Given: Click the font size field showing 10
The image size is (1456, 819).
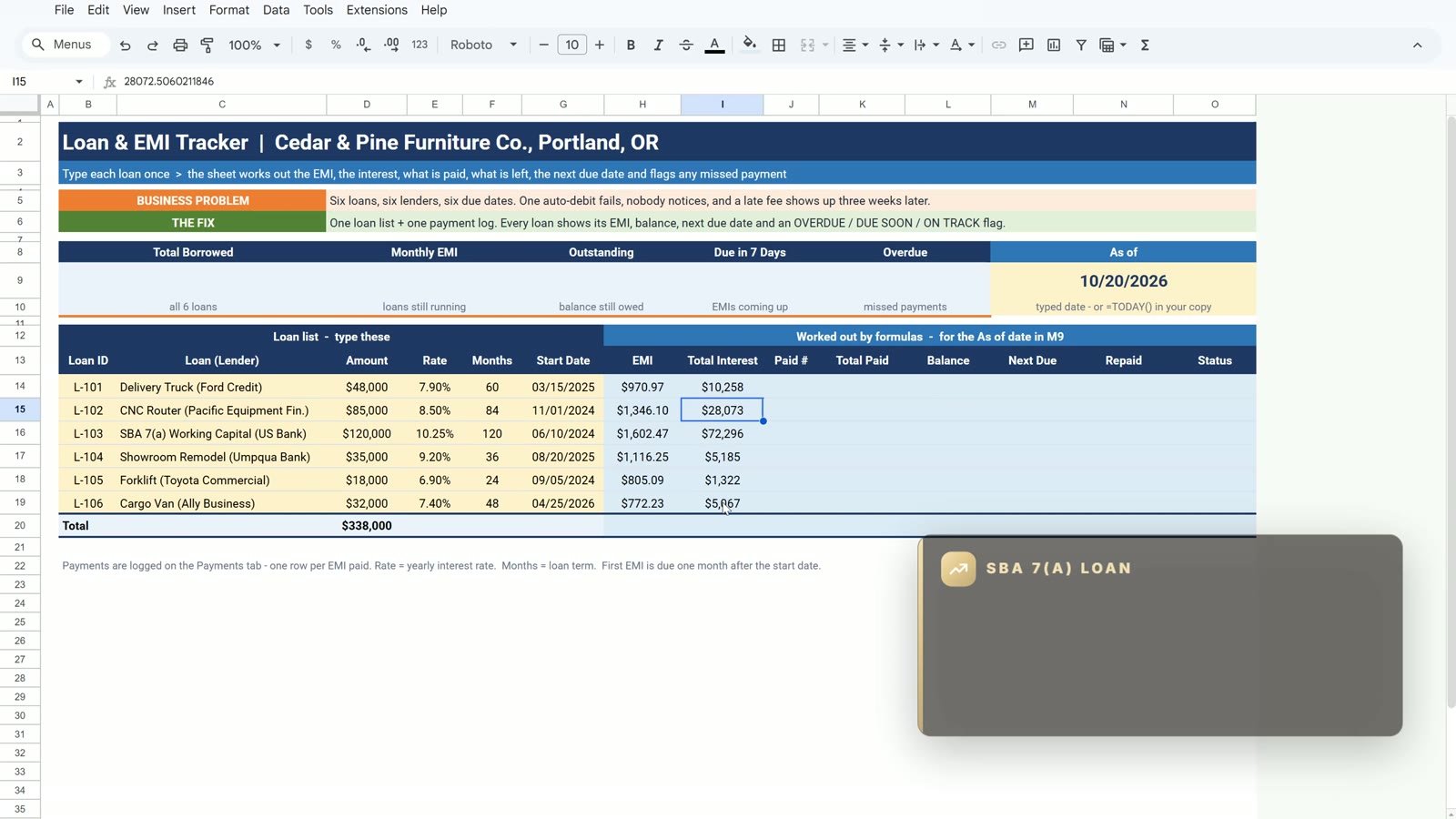Looking at the screenshot, I should coord(571,45).
